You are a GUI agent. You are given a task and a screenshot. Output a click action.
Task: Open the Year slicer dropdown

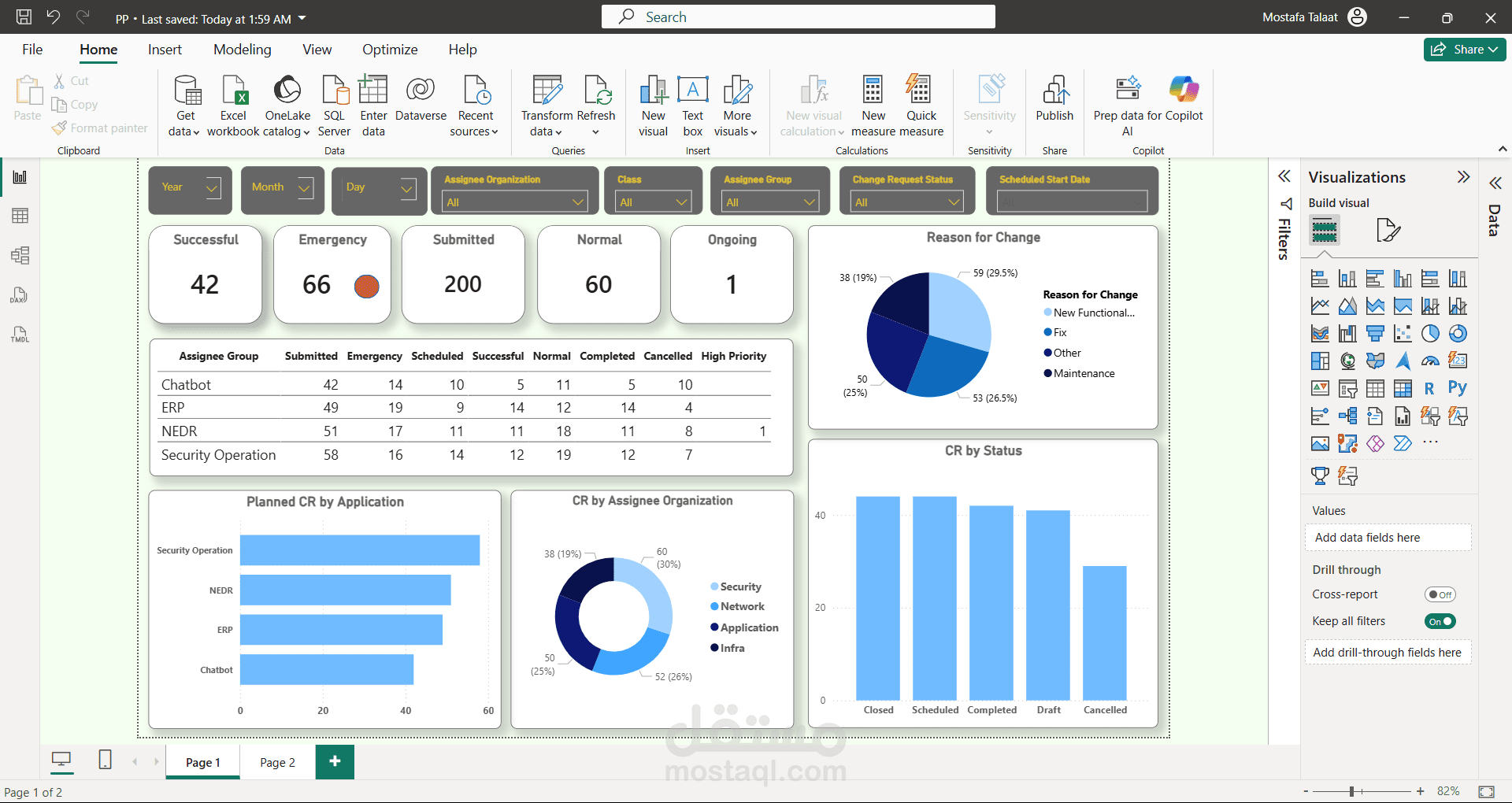click(212, 188)
